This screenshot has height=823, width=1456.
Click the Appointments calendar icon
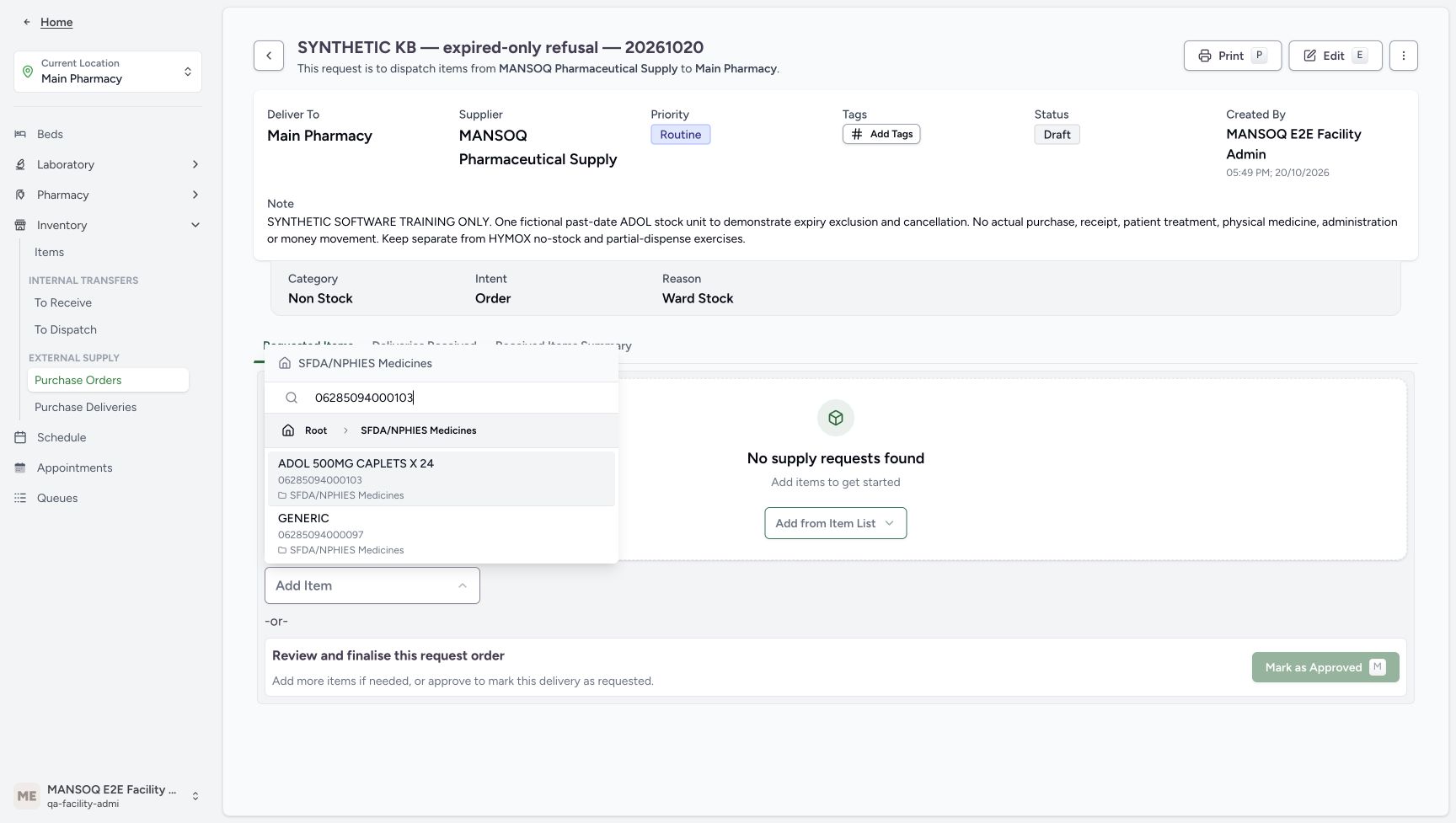(20, 468)
